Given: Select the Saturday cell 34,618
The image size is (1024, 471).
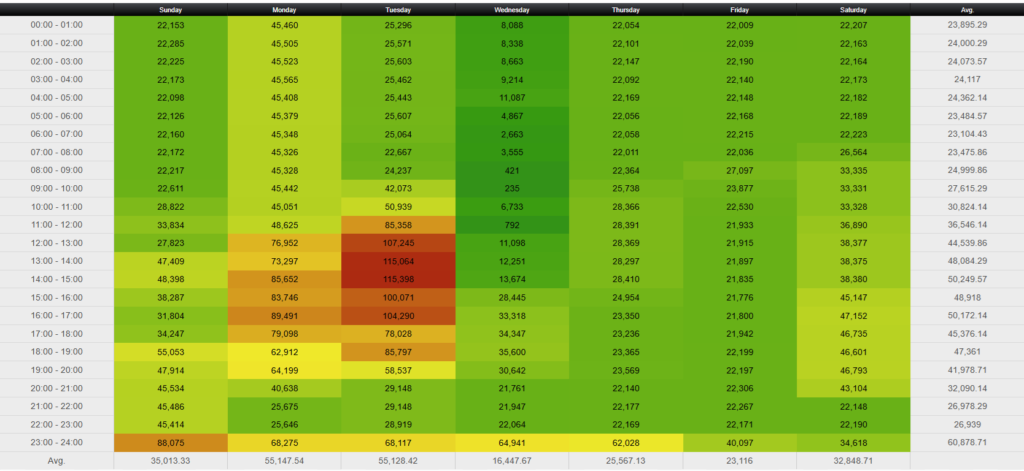Looking at the screenshot, I should click(x=854, y=442).
